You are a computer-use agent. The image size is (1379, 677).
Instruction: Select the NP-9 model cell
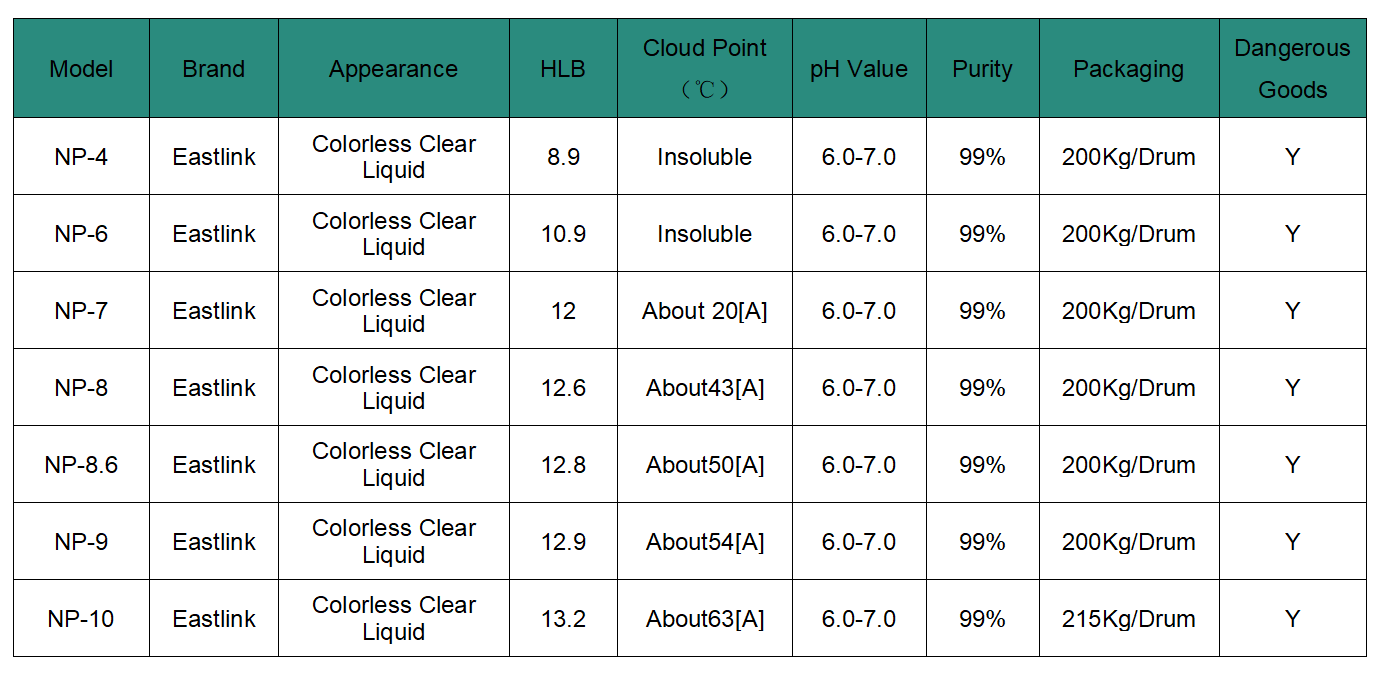pyautogui.click(x=81, y=542)
